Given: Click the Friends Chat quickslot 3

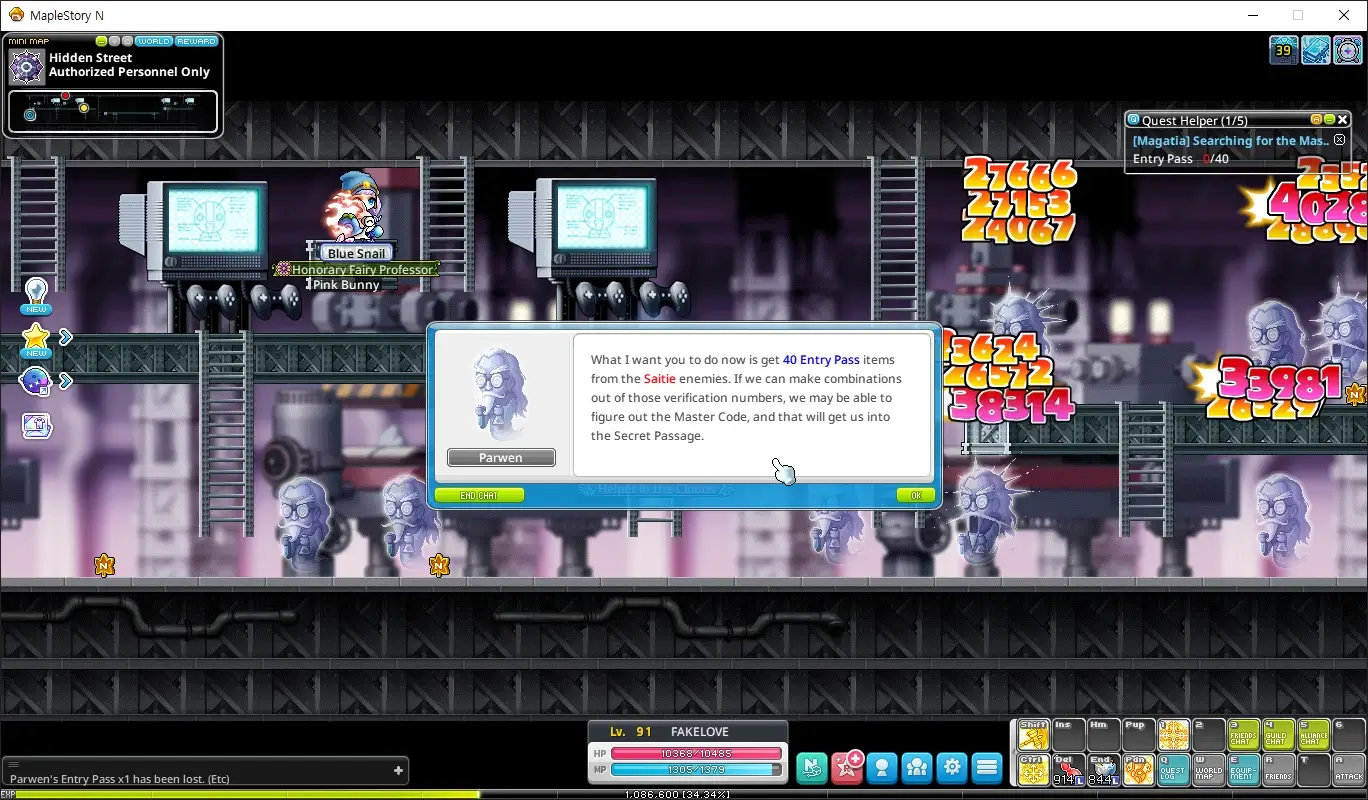Looking at the screenshot, I should coord(1244,735).
